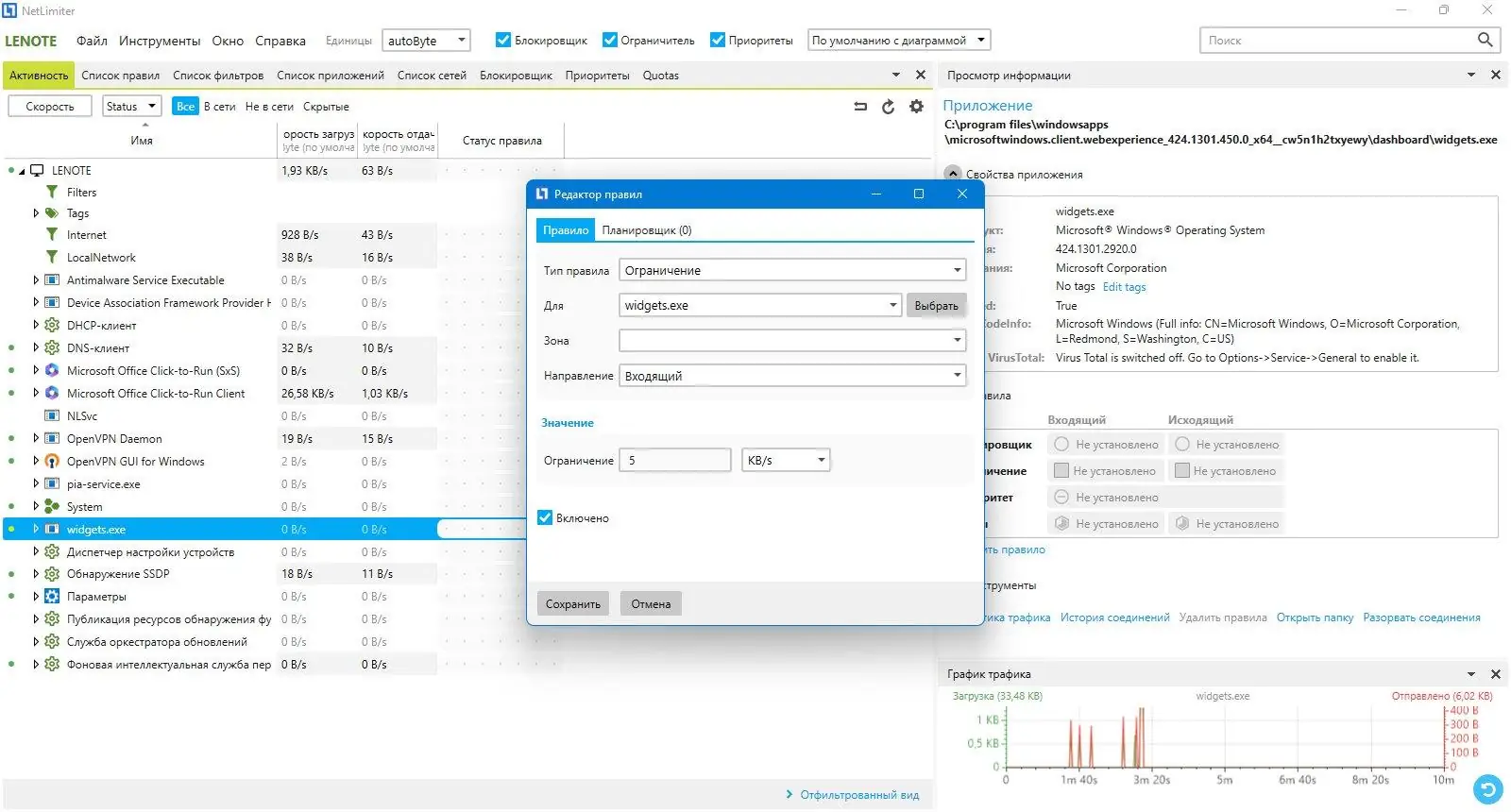1511x812 pixels.
Task: Open the KB/s unit dropdown
Action: pos(786,460)
